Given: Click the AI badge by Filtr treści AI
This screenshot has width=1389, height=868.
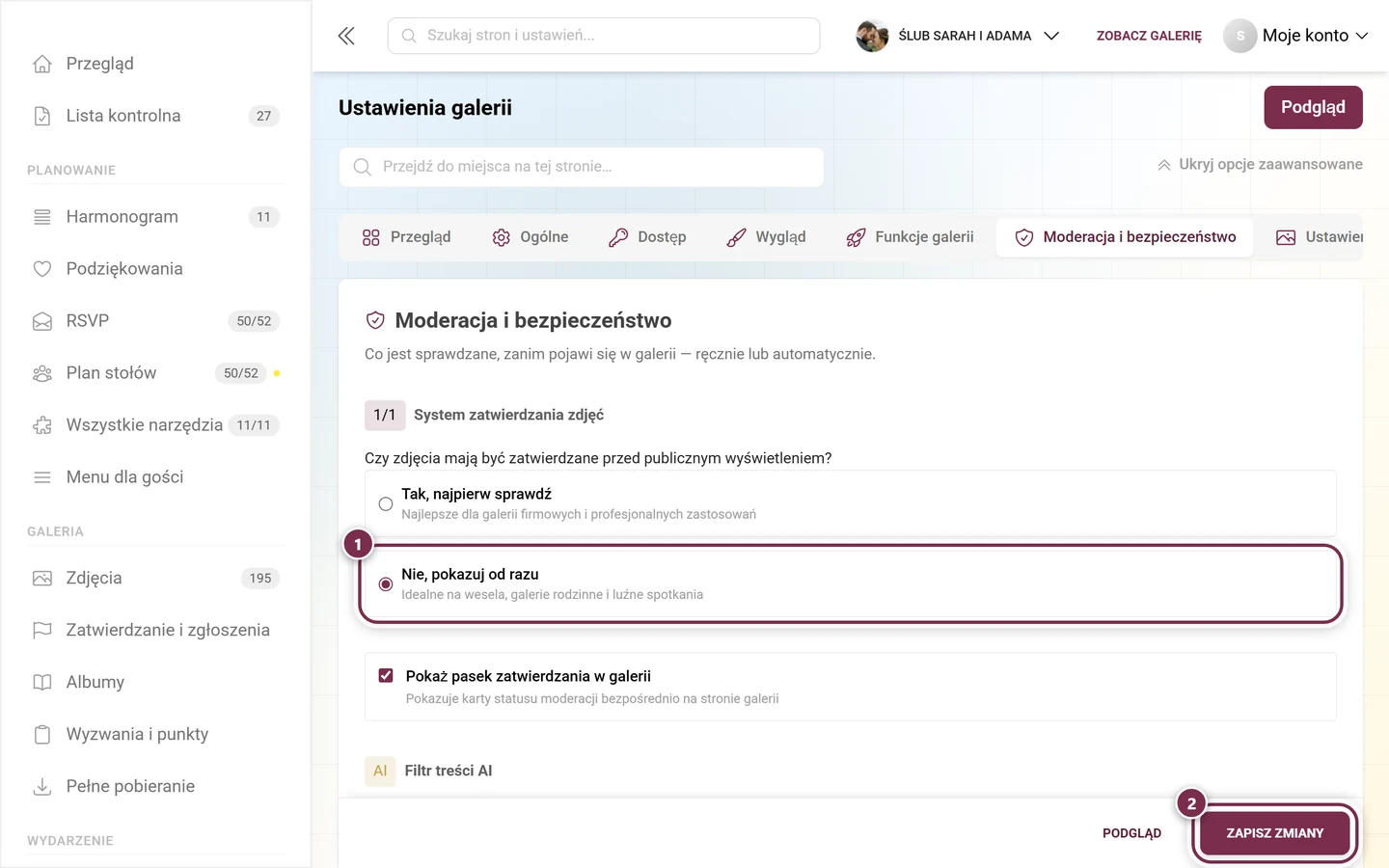Looking at the screenshot, I should click(380, 771).
